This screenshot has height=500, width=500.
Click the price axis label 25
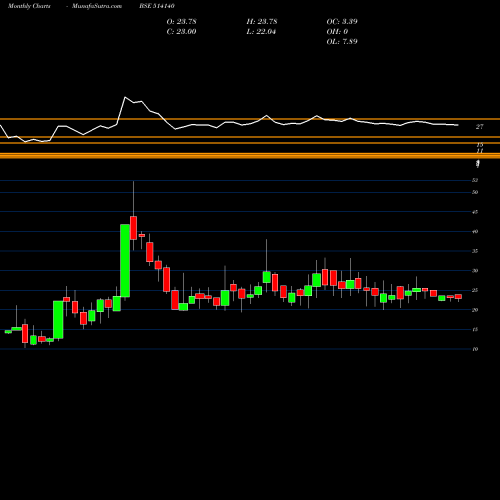tap(475, 290)
